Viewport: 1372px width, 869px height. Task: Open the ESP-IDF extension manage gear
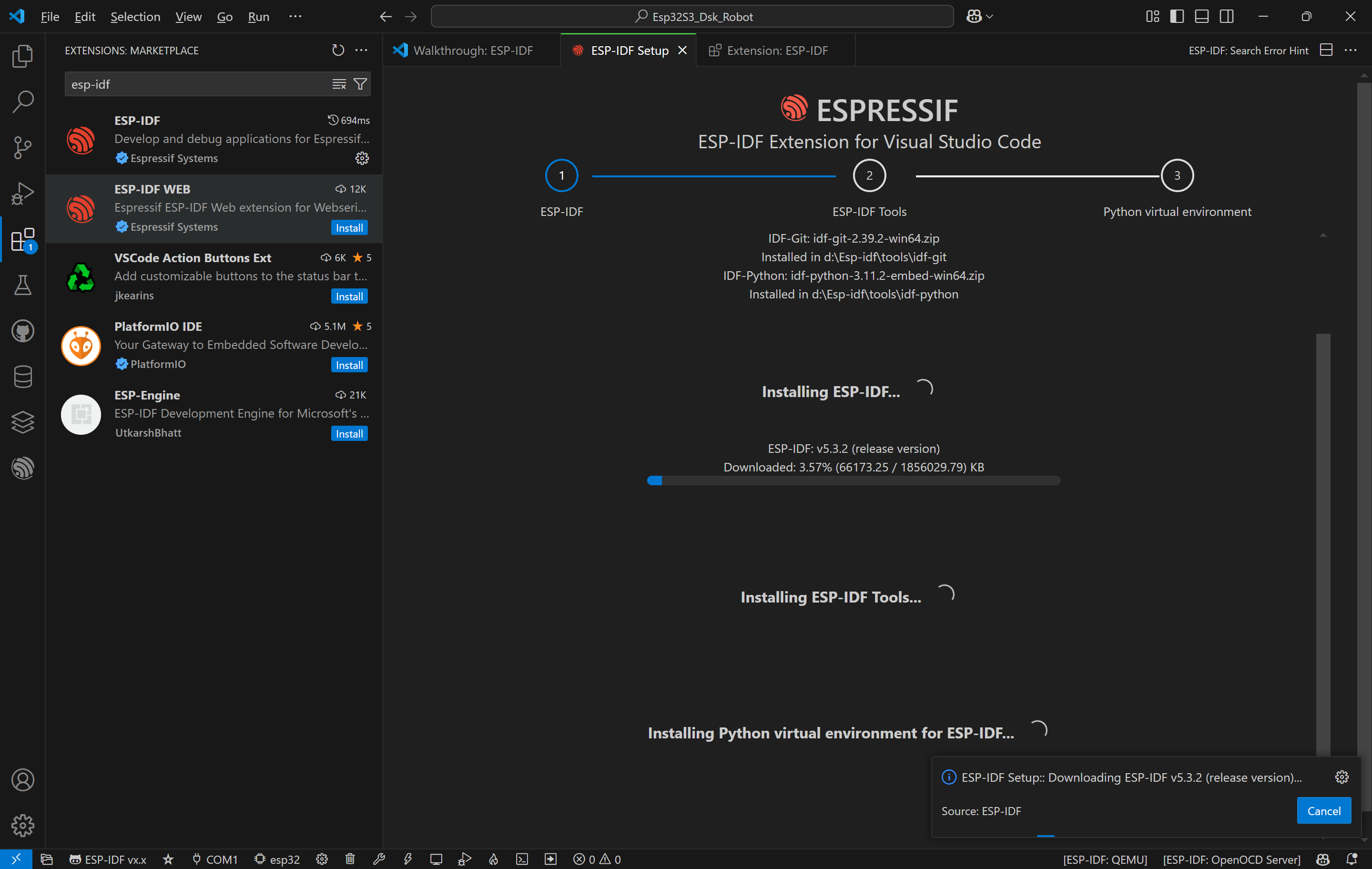362,158
